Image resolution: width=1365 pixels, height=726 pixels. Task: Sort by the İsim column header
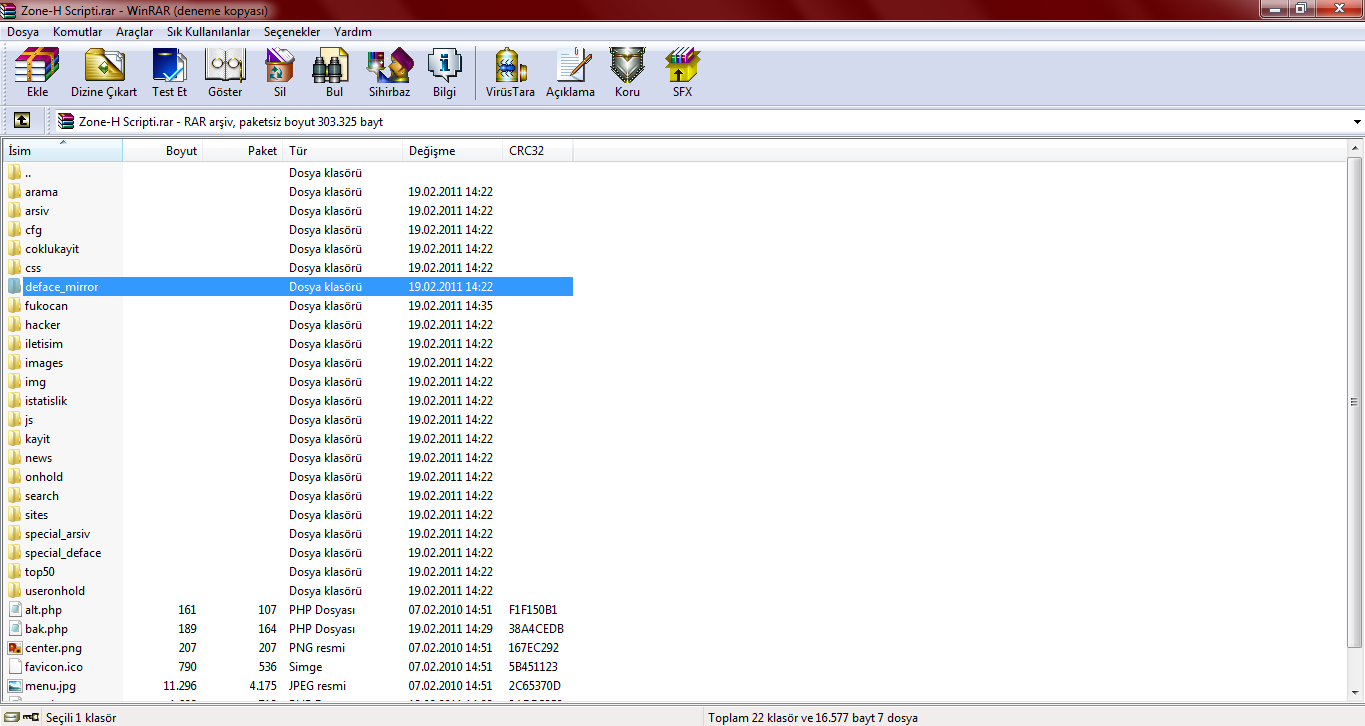pos(63,151)
